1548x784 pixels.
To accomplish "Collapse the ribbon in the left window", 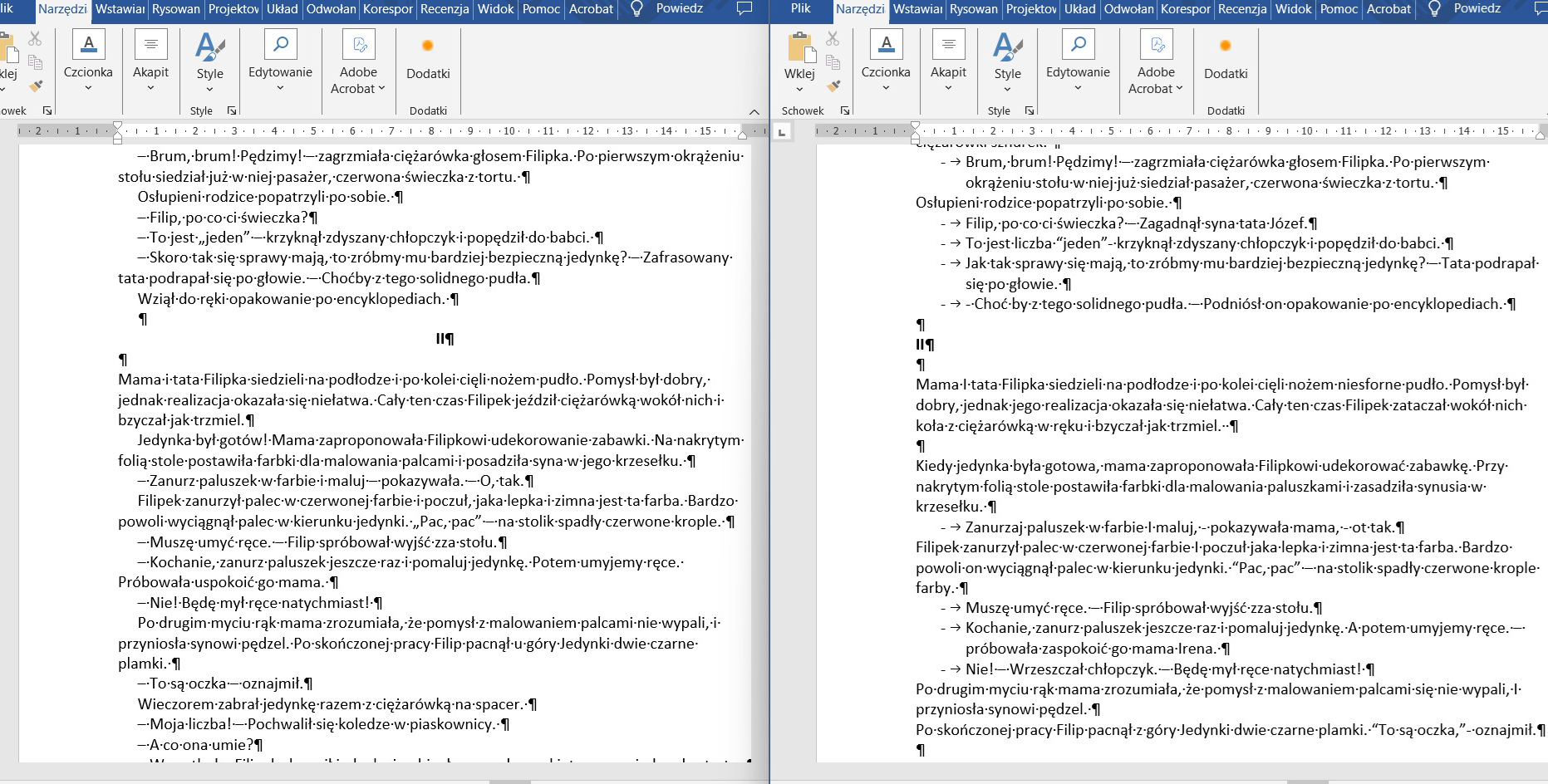I will (754, 112).
